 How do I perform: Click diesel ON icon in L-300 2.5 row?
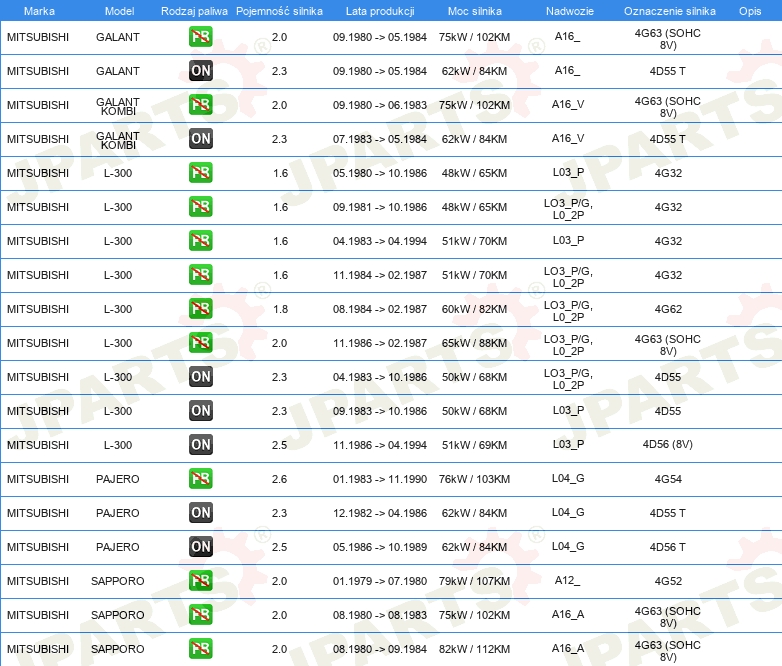pyautogui.click(x=200, y=444)
